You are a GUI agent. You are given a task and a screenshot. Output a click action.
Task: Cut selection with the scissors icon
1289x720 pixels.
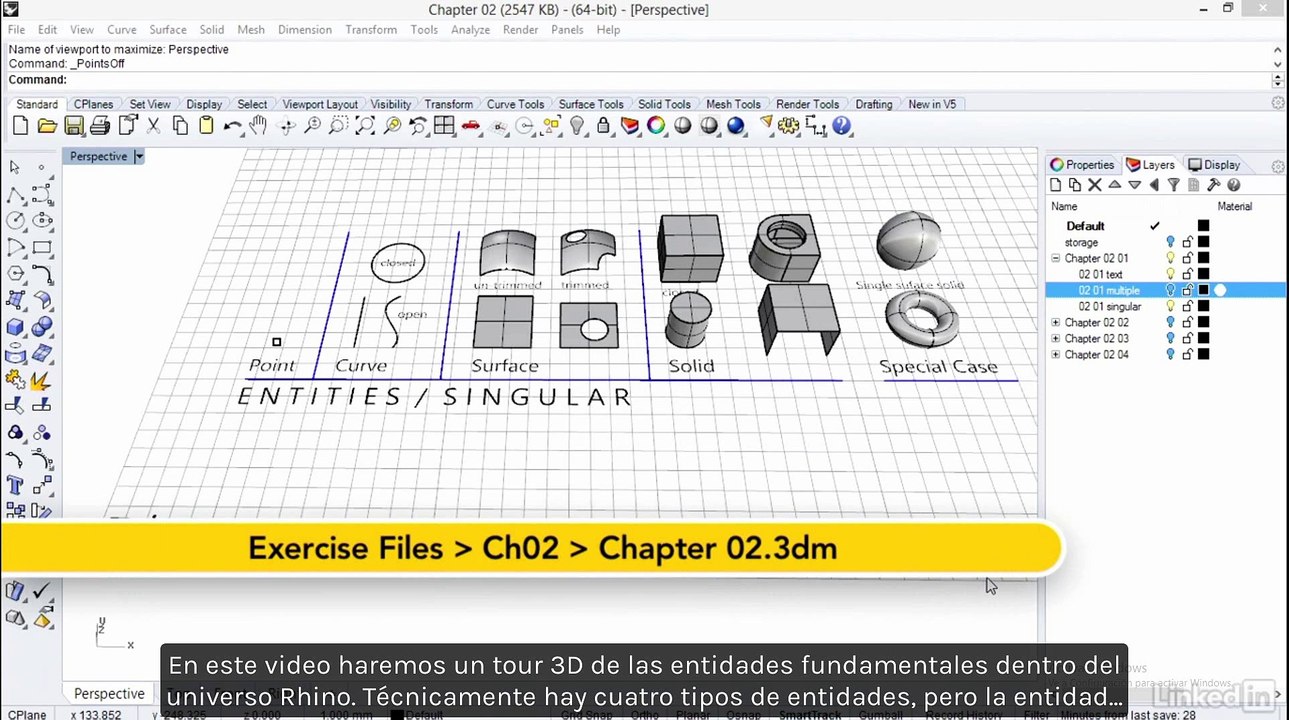coord(154,126)
